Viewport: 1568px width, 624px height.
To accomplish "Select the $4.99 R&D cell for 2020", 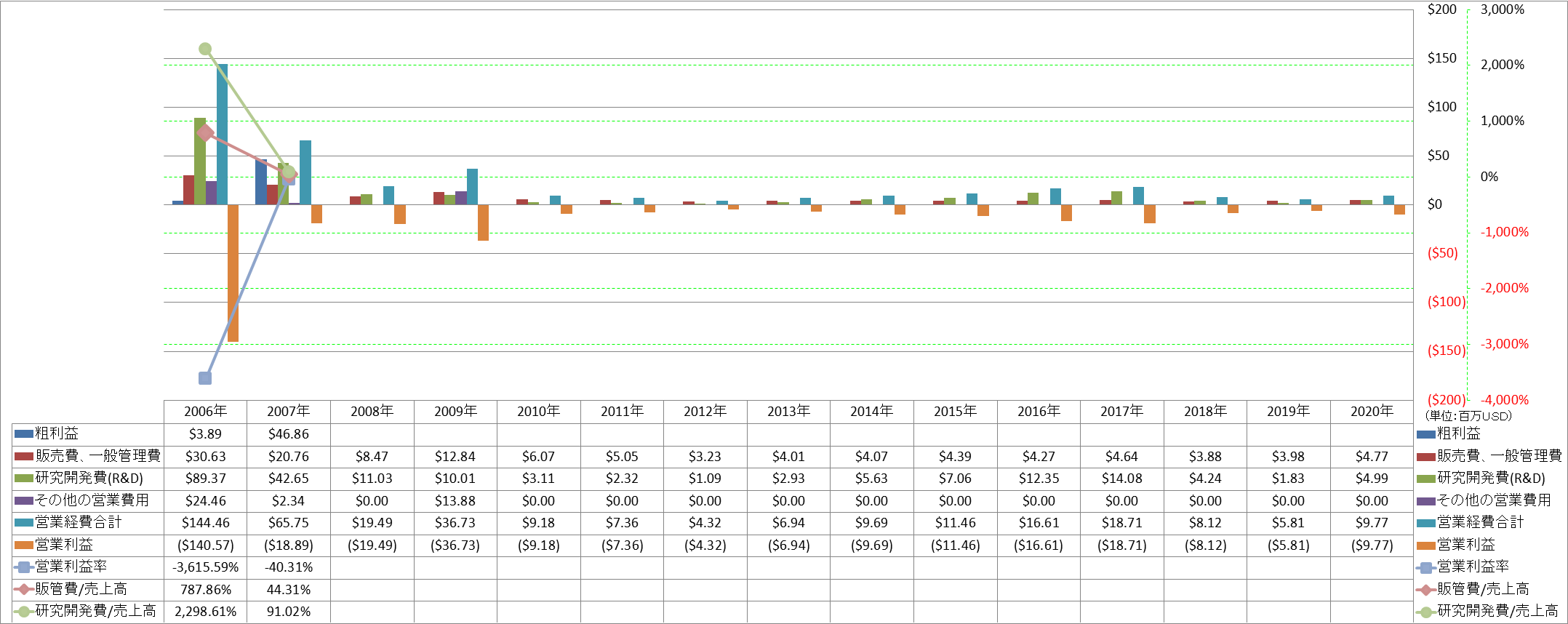I will [x=1372, y=478].
